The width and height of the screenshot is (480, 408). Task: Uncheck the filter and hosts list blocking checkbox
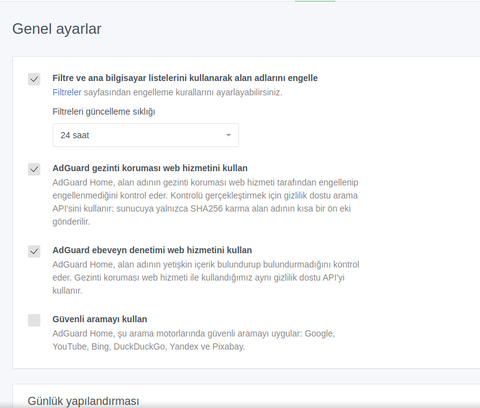(34, 79)
